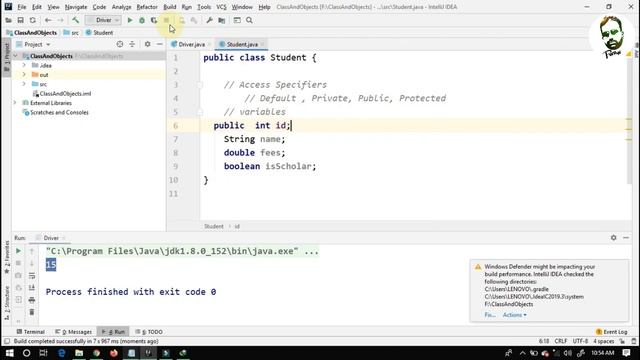Select ClassAndObjects.iml file in tree
The image size is (640, 360).
coord(62,93)
